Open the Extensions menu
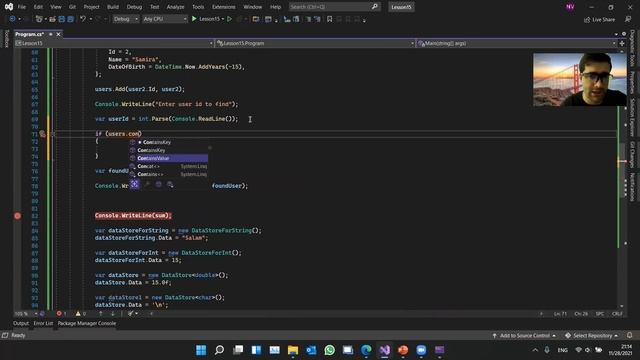 [x=223, y=7]
